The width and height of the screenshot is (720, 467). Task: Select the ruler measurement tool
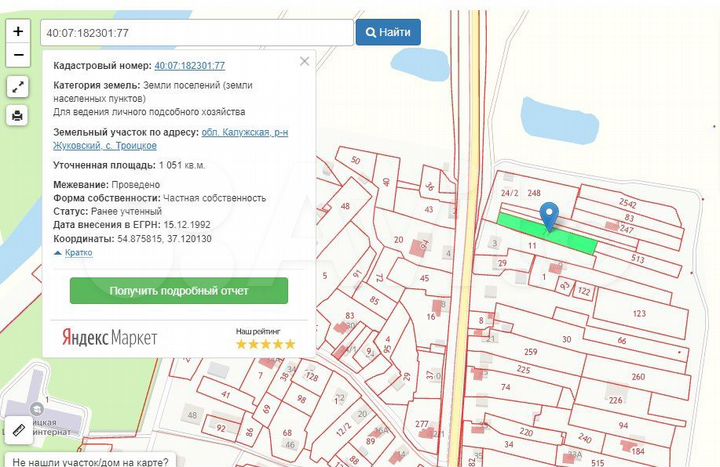(19, 430)
